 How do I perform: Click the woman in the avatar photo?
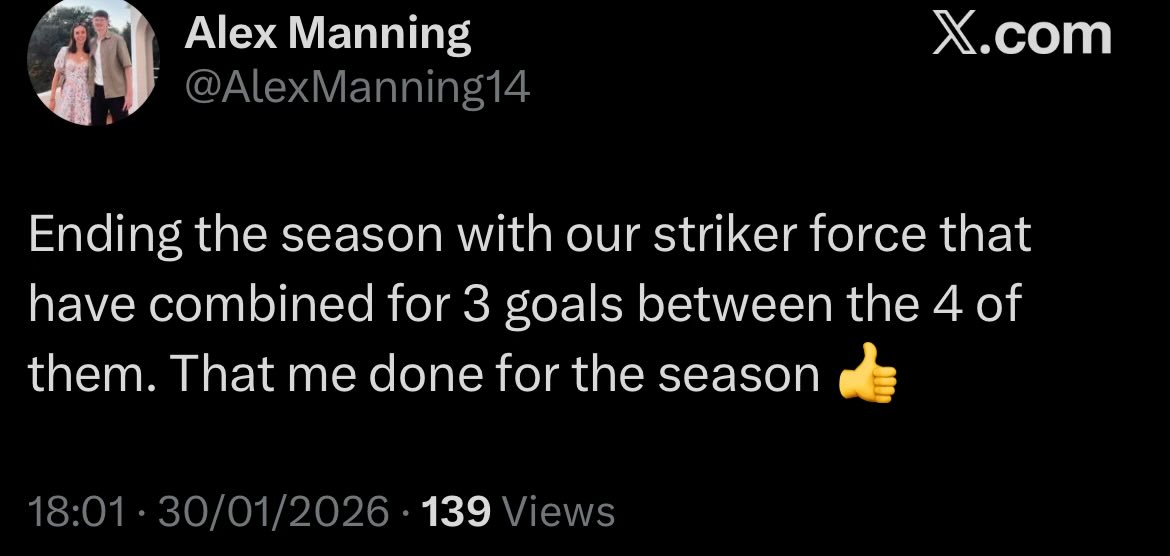click(74, 75)
